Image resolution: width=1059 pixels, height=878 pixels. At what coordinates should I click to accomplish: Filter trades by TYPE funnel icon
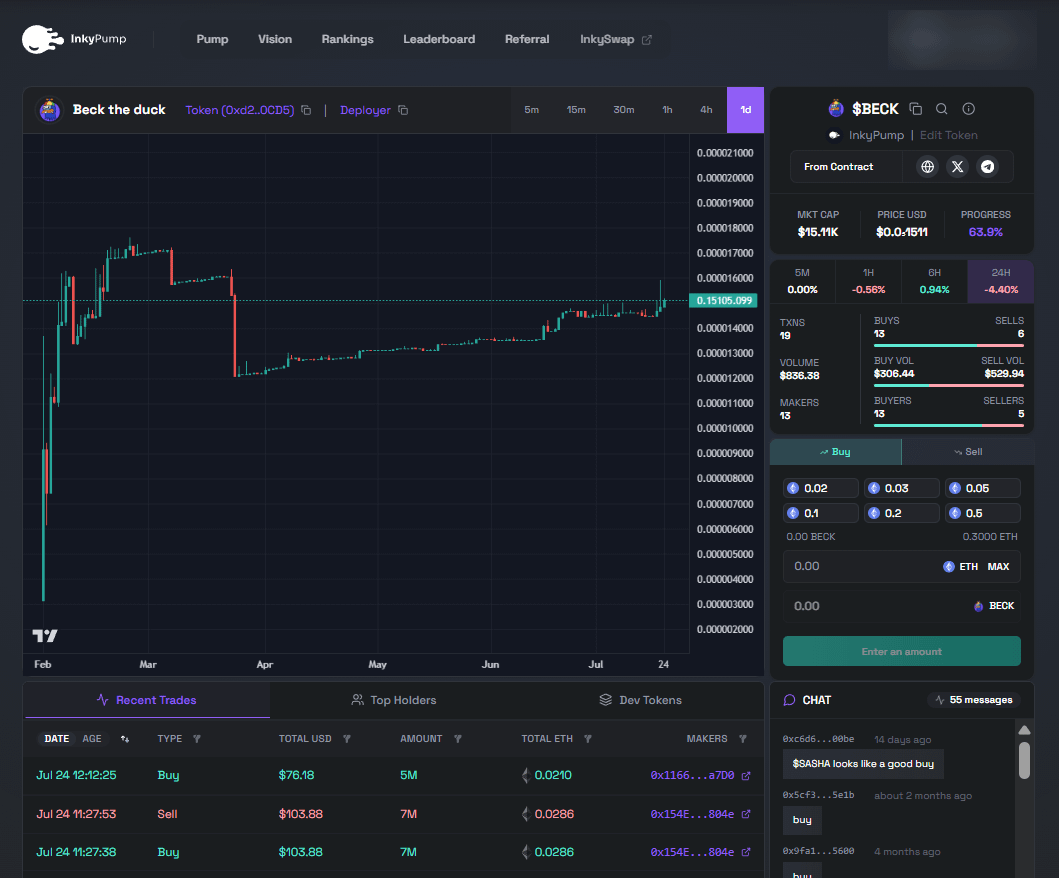coord(197,739)
